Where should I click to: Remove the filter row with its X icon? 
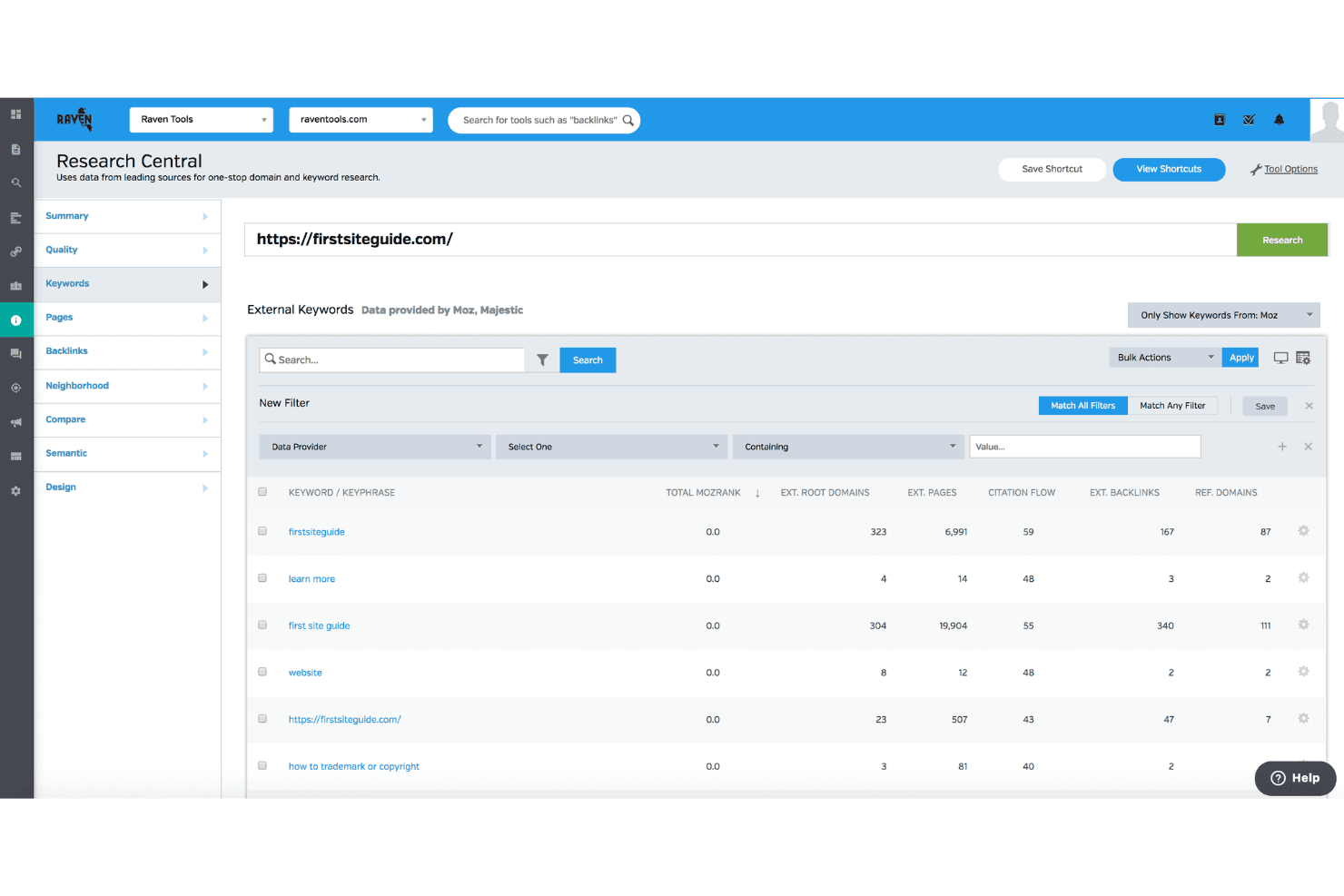[x=1308, y=447]
